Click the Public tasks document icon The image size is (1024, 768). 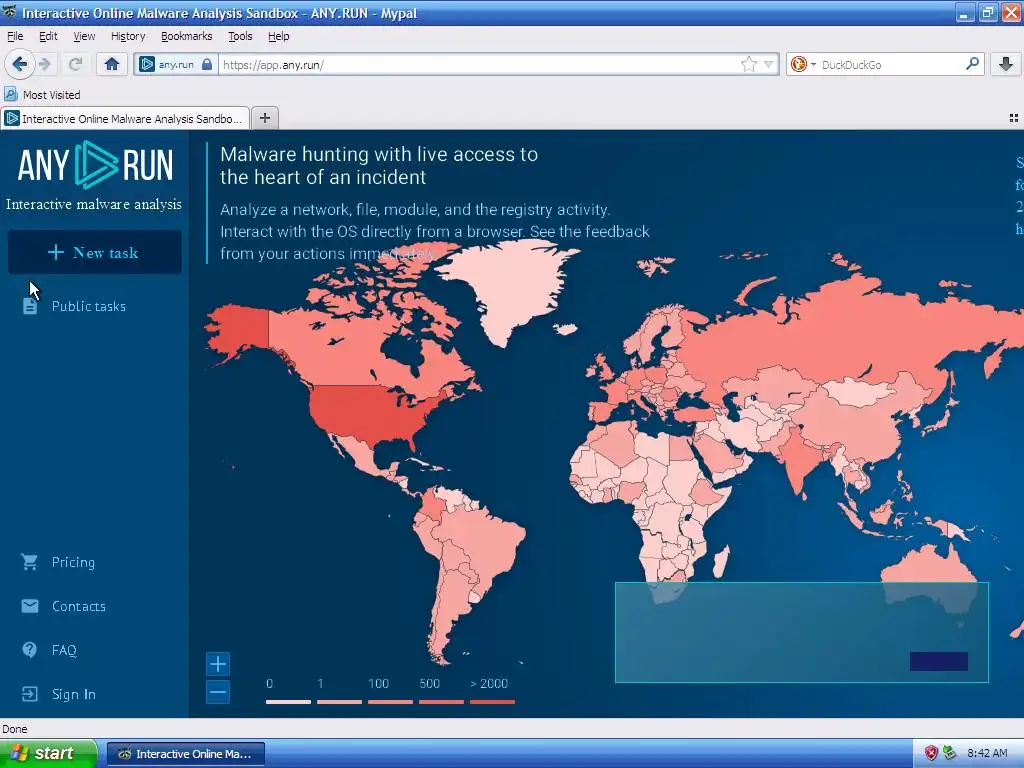pos(30,306)
